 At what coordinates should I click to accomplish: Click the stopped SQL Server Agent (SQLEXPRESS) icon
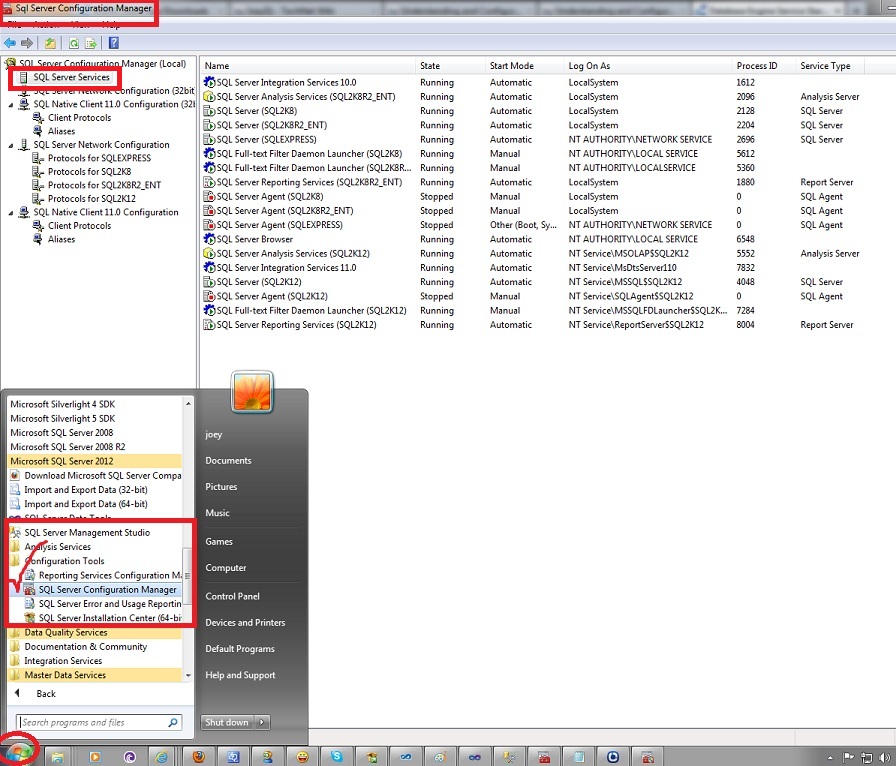point(209,225)
